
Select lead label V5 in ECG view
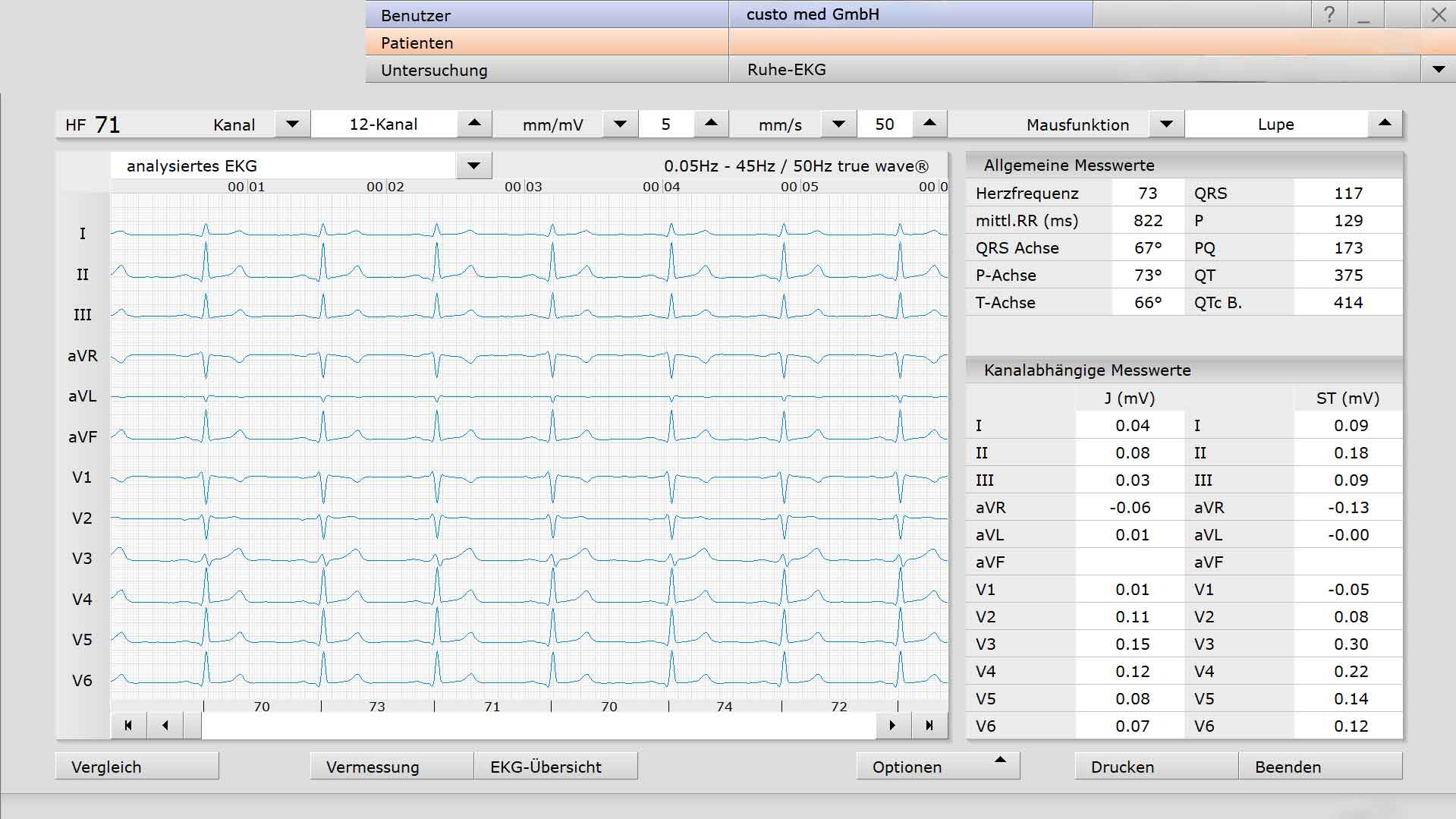82,639
